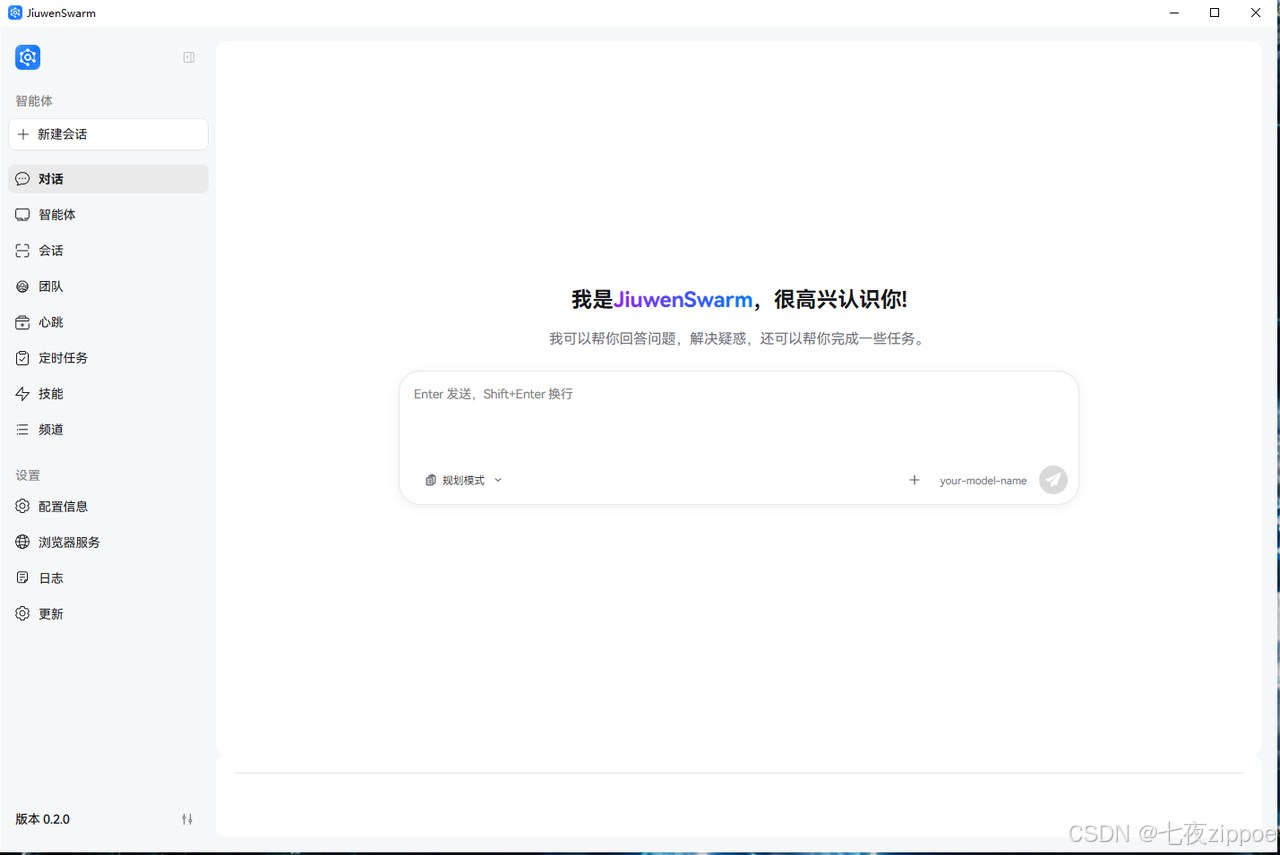Viewport: 1280px width, 855px height.
Task: Click the sliders icon beside the version number
Action: pyautogui.click(x=187, y=819)
